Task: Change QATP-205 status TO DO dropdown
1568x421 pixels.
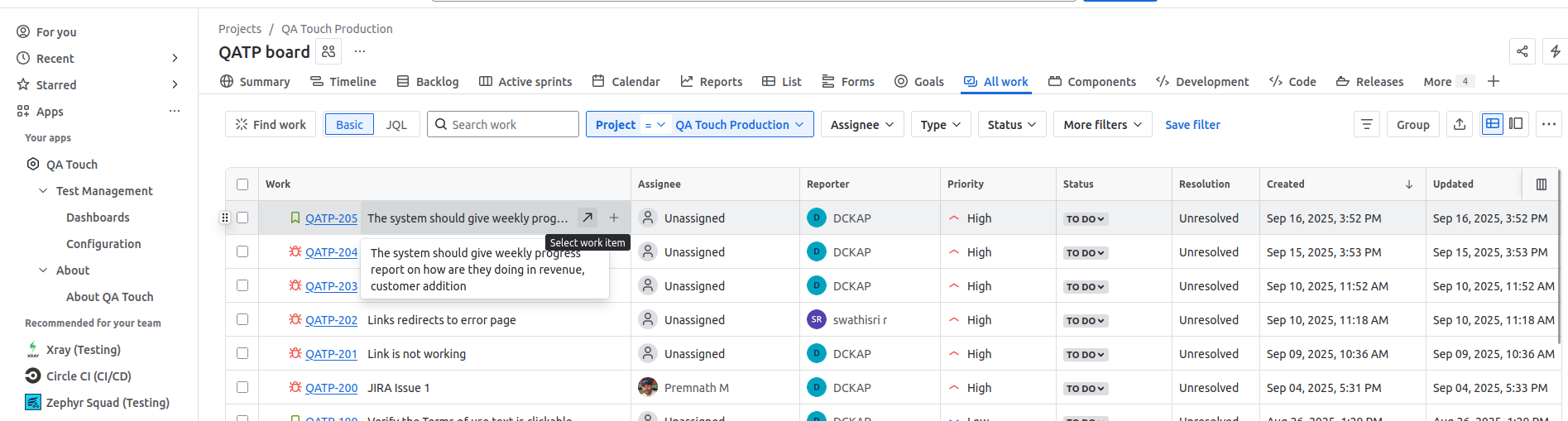Action: [x=1085, y=219]
